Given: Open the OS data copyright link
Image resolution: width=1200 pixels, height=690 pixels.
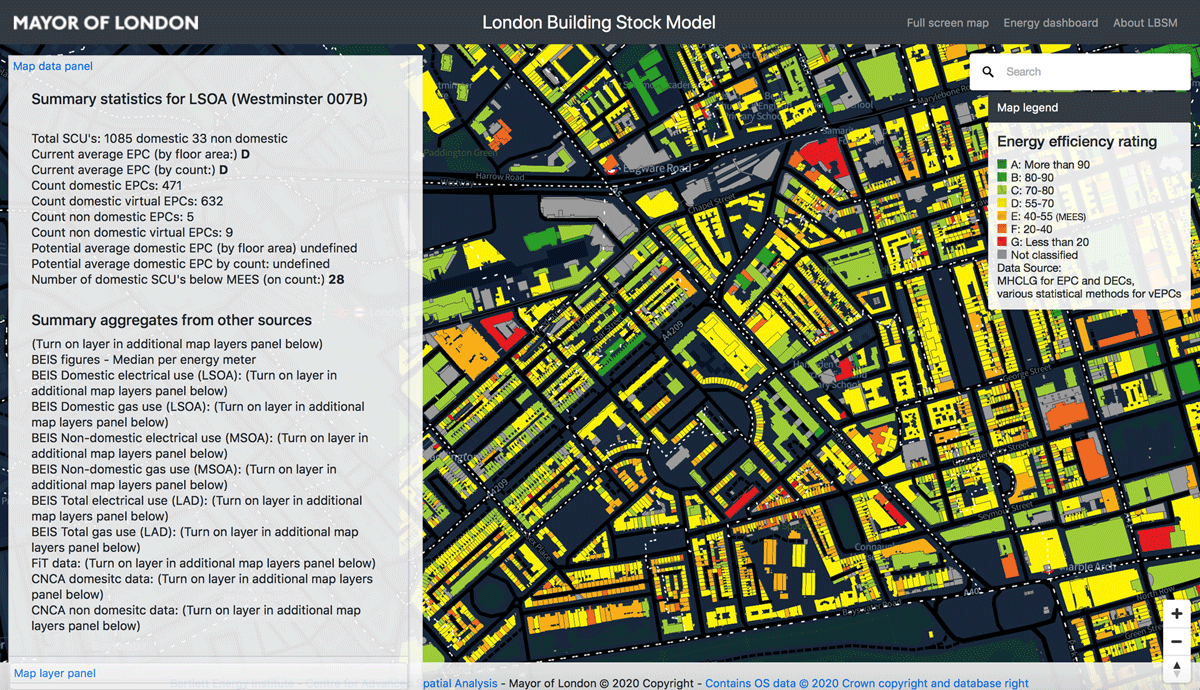Looking at the screenshot, I should coord(866,683).
